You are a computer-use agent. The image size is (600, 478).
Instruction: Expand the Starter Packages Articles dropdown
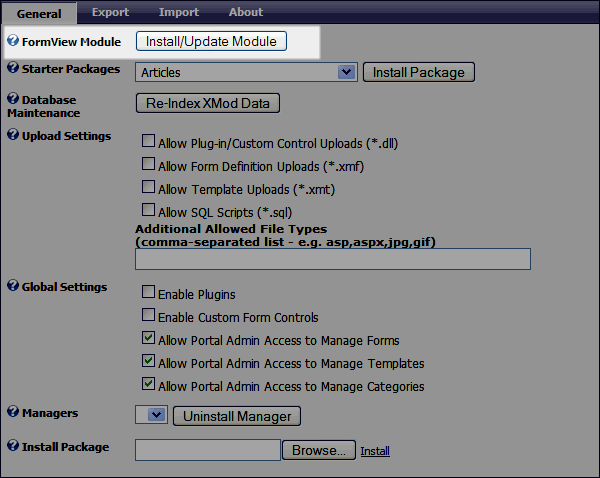tap(246, 72)
